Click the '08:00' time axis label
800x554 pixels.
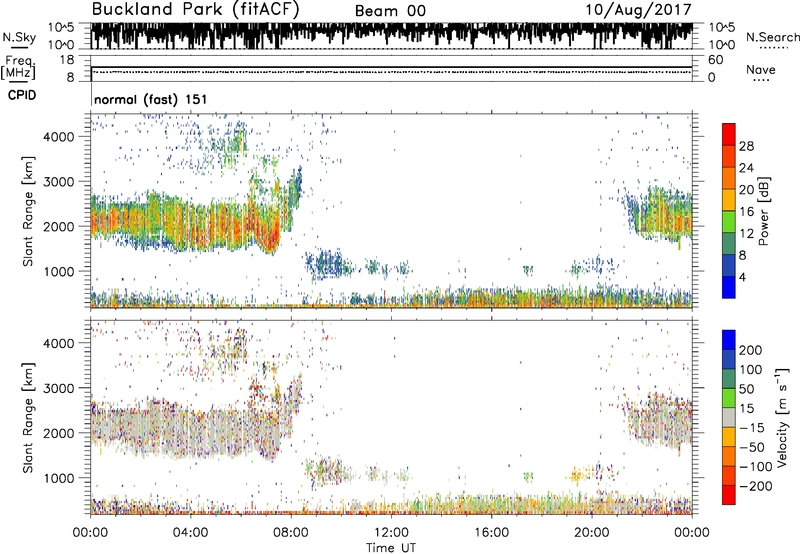coord(291,533)
